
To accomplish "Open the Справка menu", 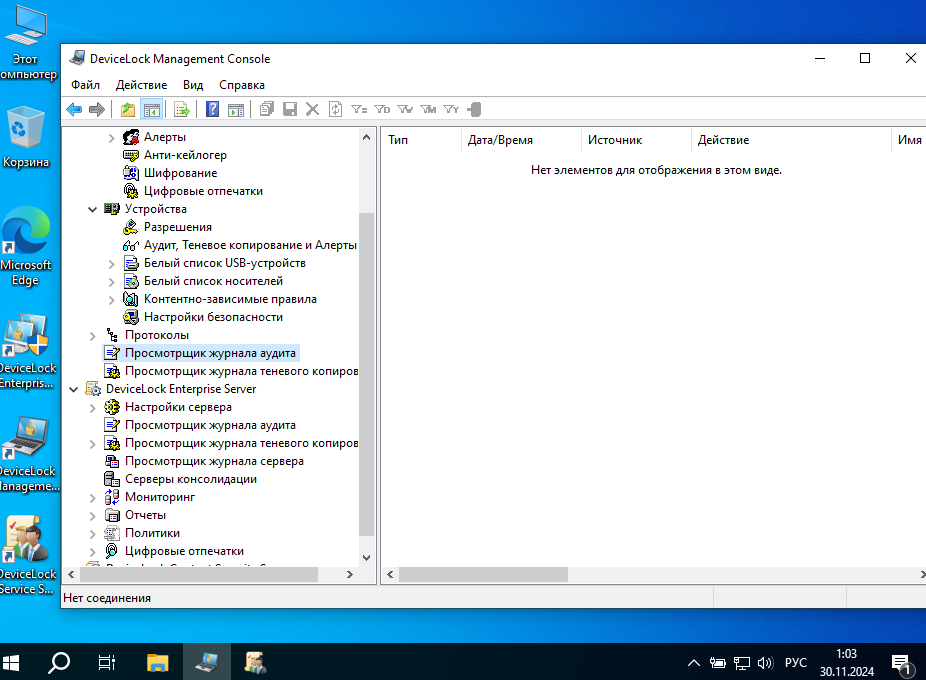I will pos(242,85).
